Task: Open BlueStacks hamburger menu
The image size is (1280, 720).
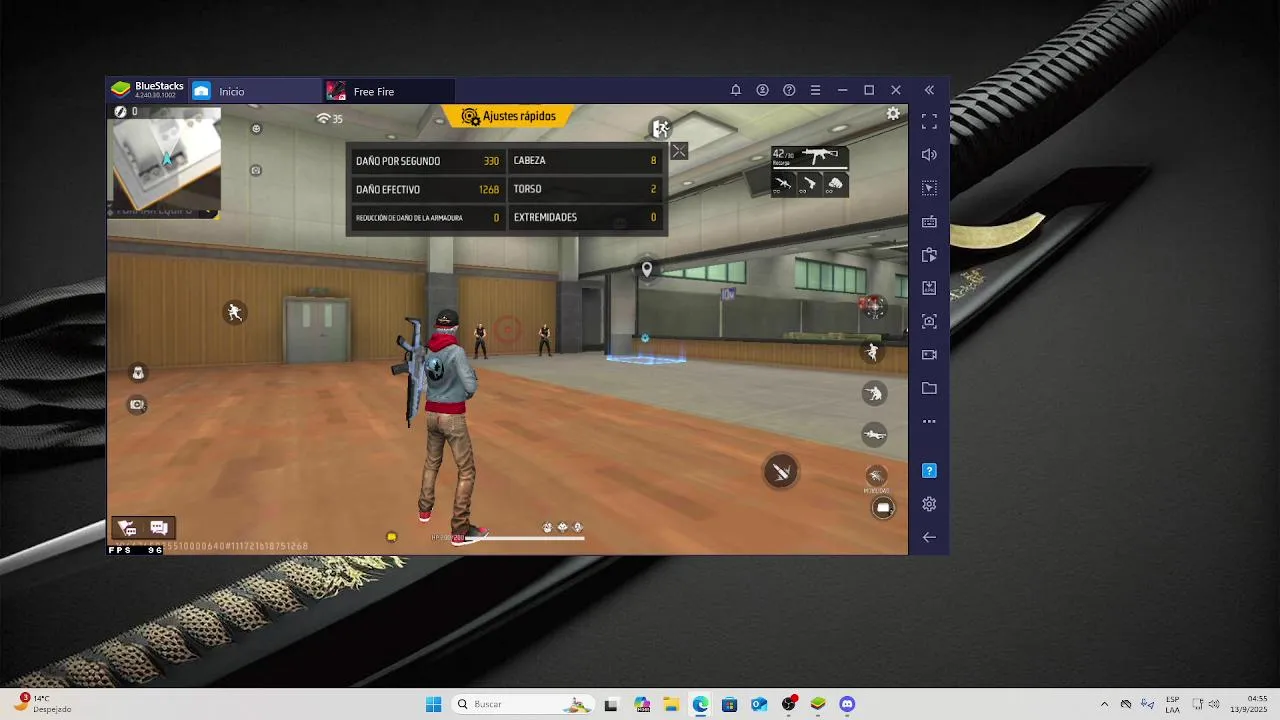Action: pos(815,90)
